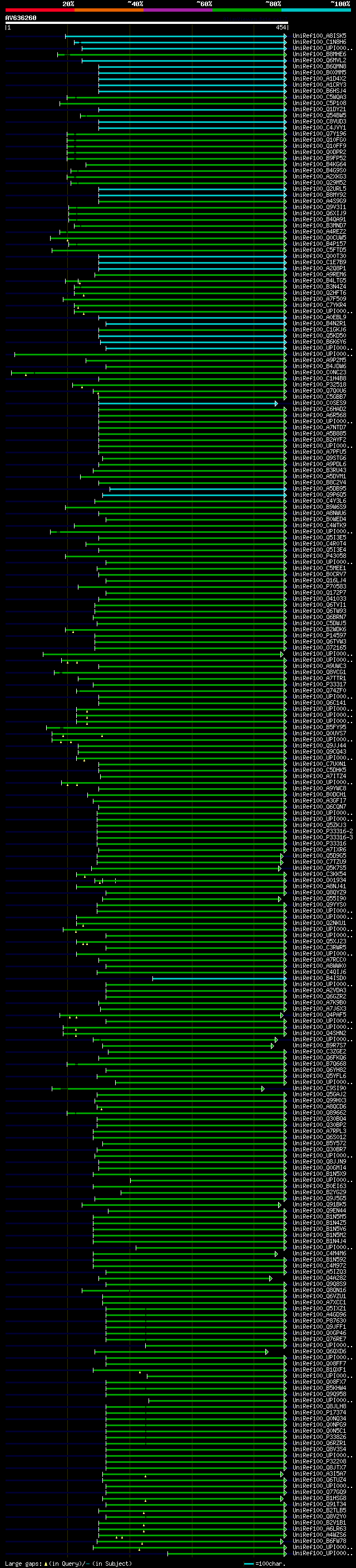Click the UniRef100_B6HSJ4 label

click(319, 91)
